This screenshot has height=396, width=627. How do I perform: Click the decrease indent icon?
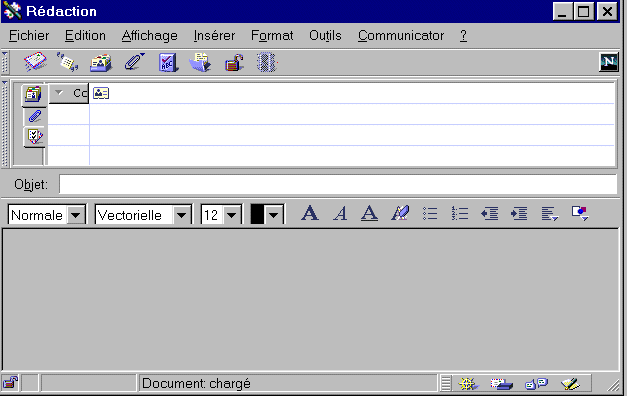(489, 213)
